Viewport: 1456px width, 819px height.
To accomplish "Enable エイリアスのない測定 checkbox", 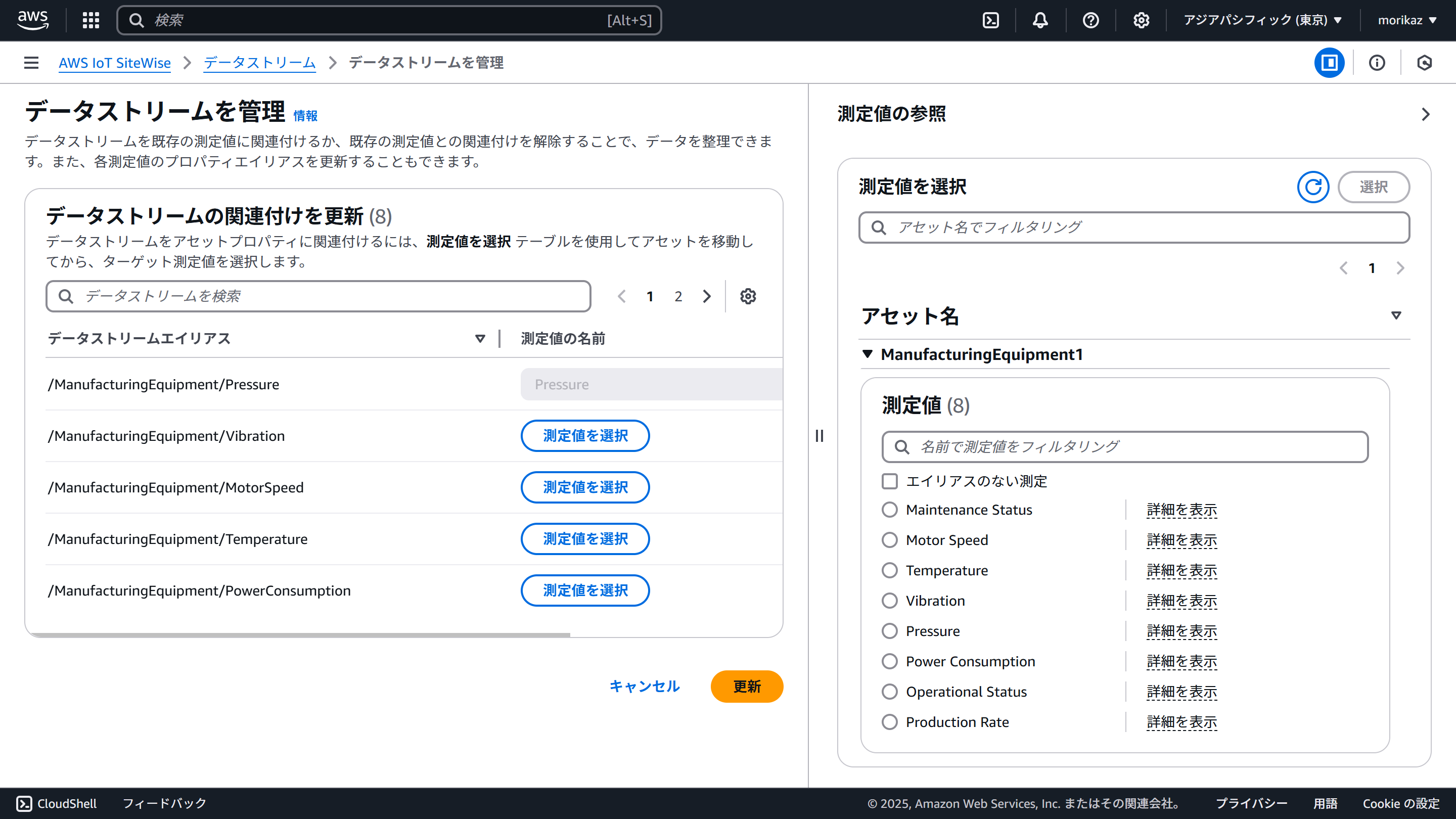I will (x=890, y=481).
